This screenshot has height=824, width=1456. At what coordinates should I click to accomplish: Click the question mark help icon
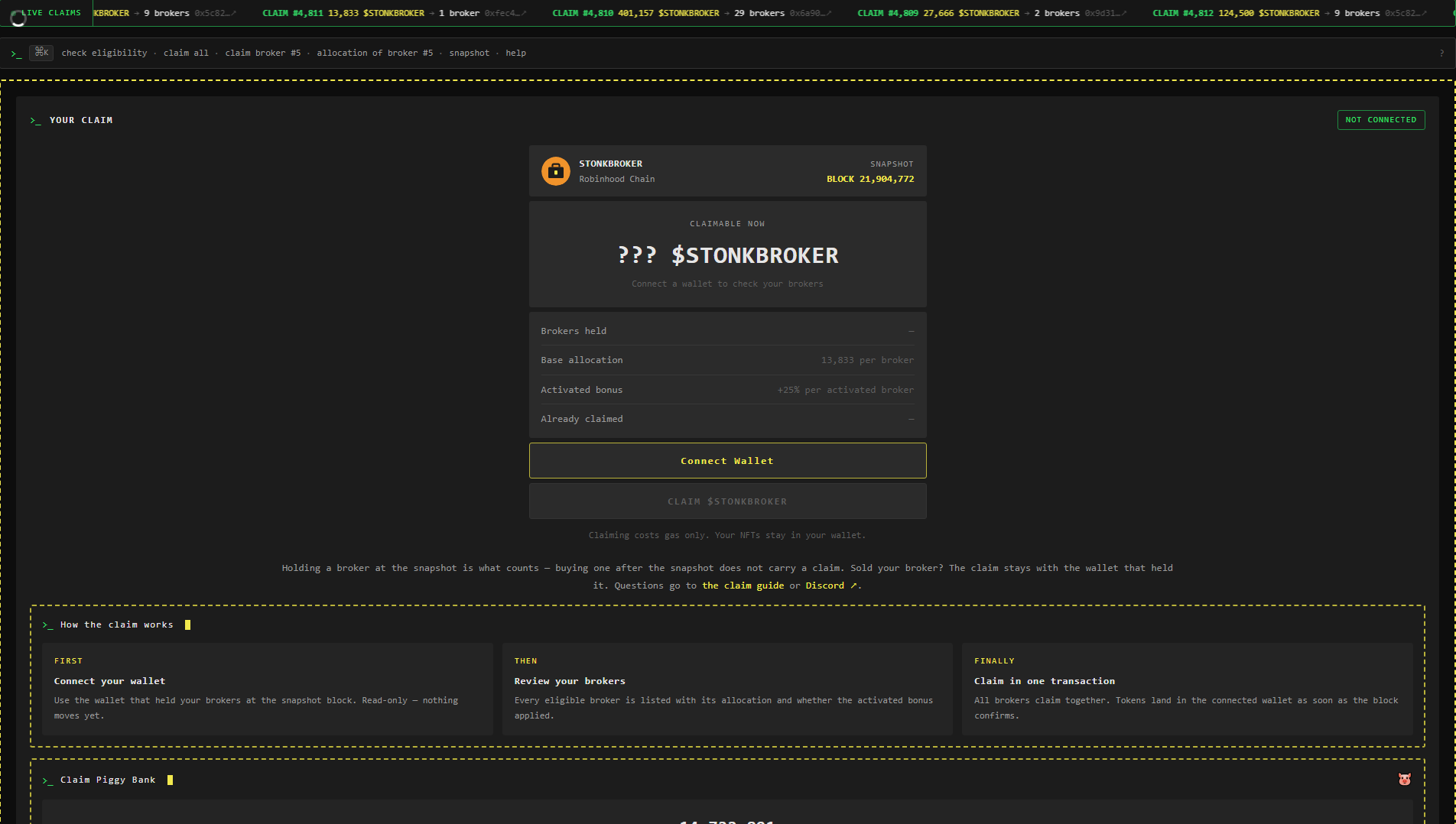[1441, 54]
